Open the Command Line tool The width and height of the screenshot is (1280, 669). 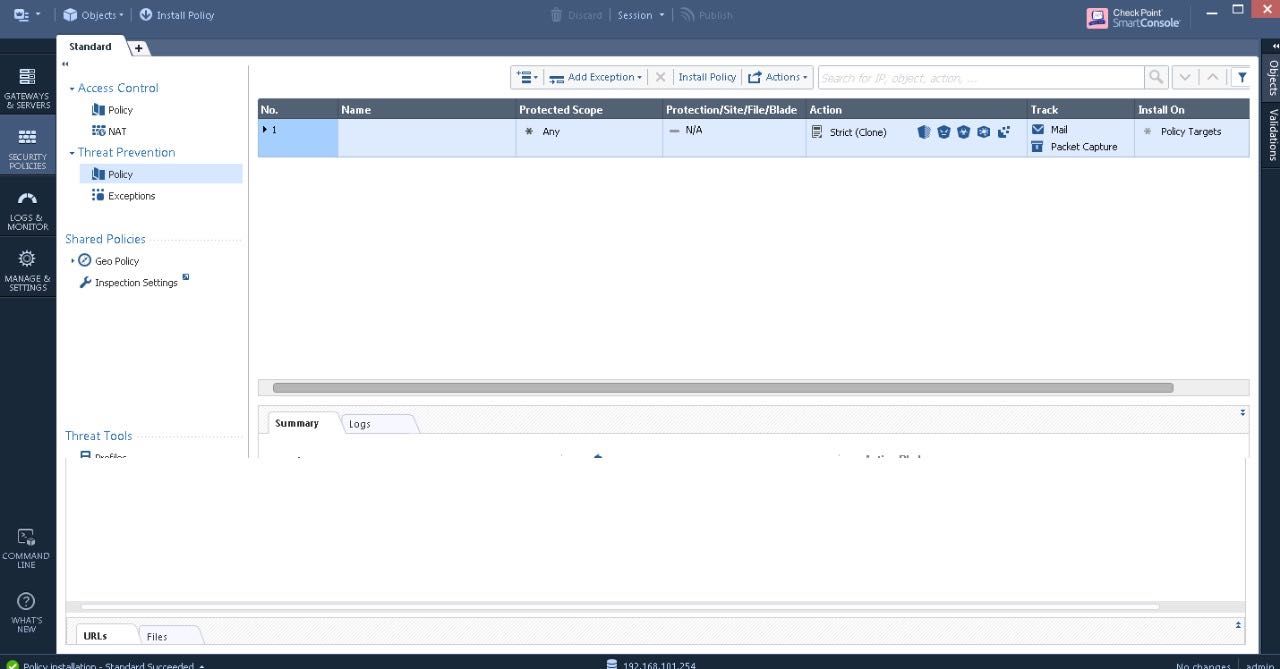click(26, 549)
